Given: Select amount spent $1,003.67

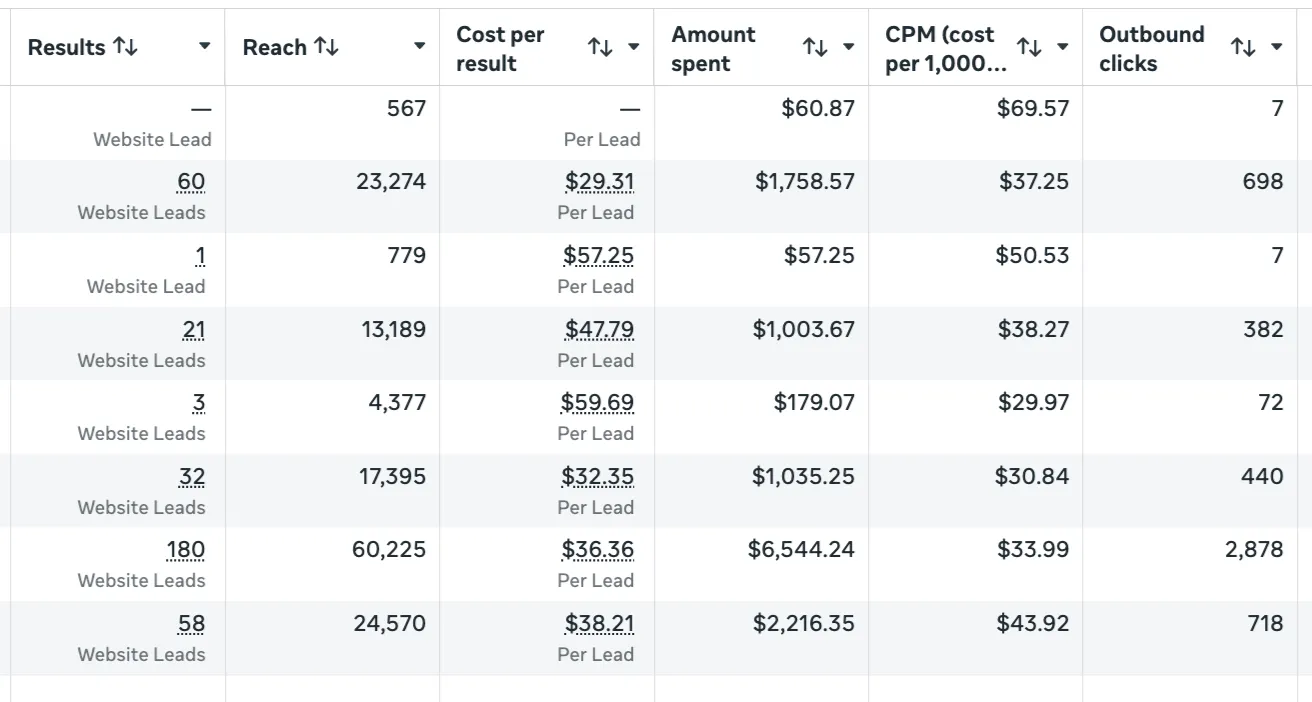Looking at the screenshot, I should point(804,329).
